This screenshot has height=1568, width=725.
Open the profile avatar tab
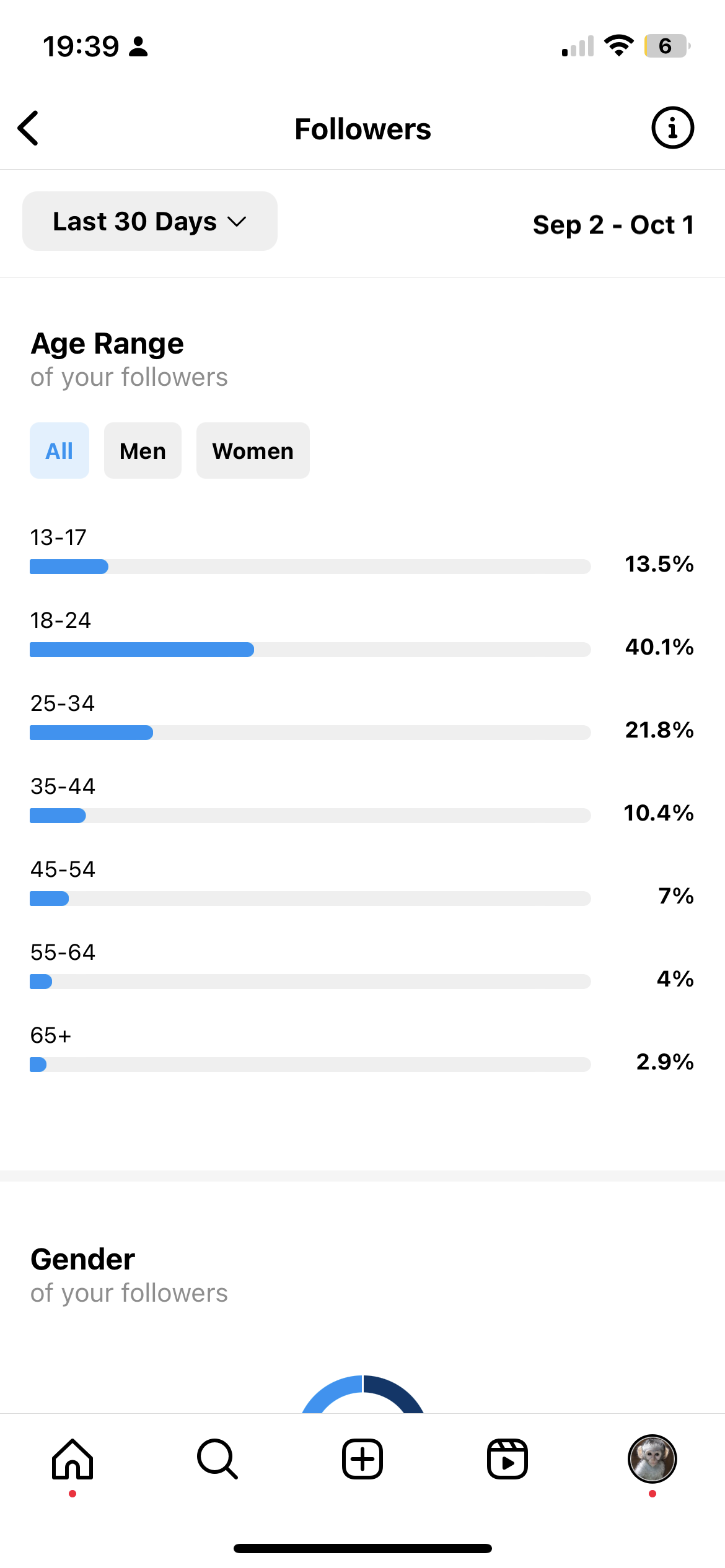coord(652,1459)
